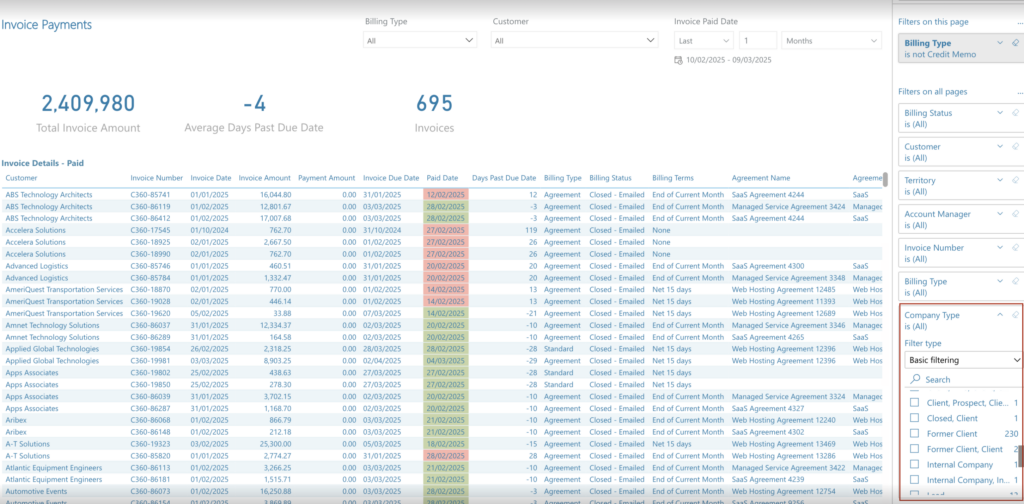Image resolution: width=1024 pixels, height=504 pixels.
Task: Clear the Billing Type 'is not Credit Memo' filter with its eraser icon
Action: [x=1015, y=42]
